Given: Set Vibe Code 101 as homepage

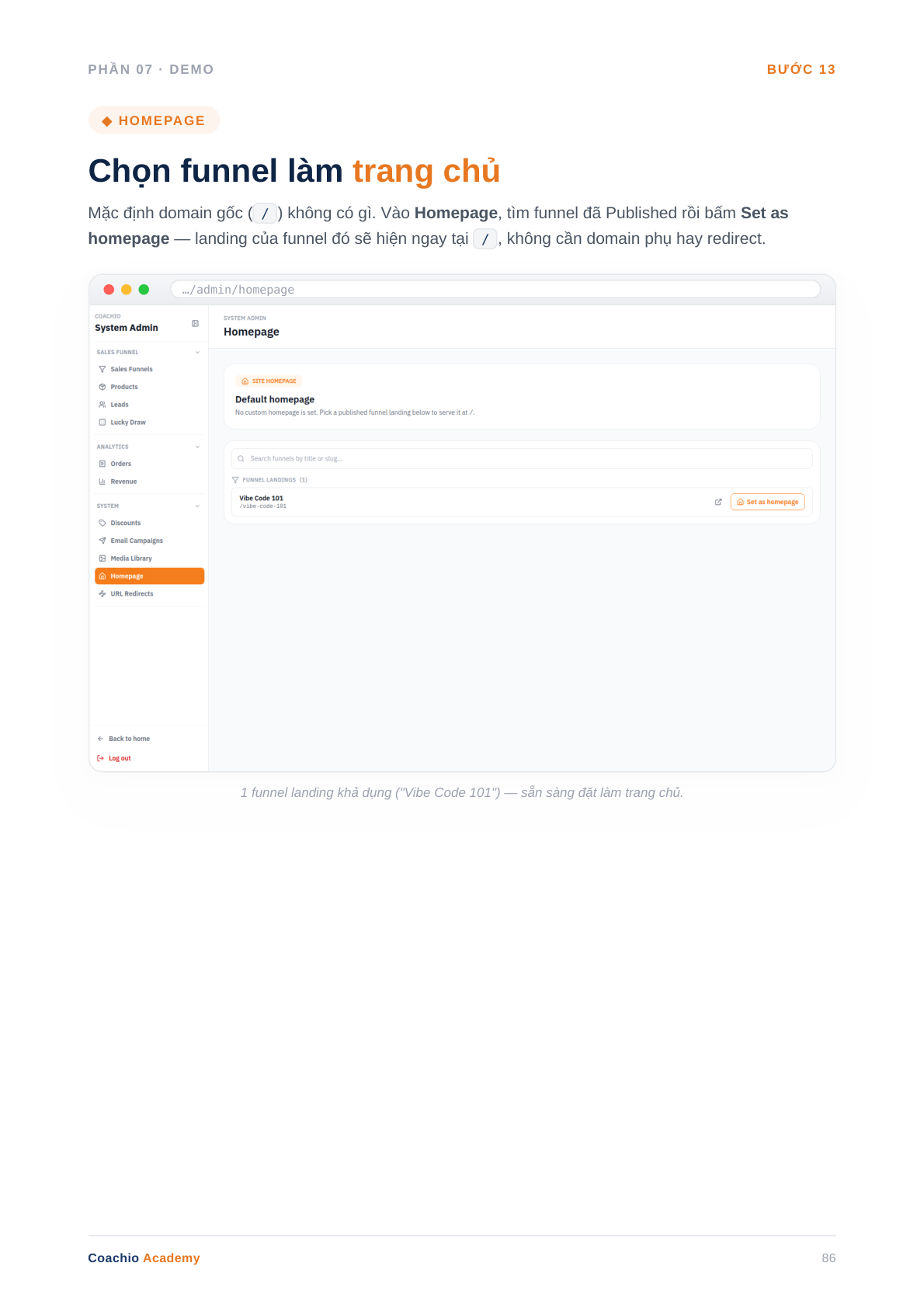Looking at the screenshot, I should pos(767,502).
